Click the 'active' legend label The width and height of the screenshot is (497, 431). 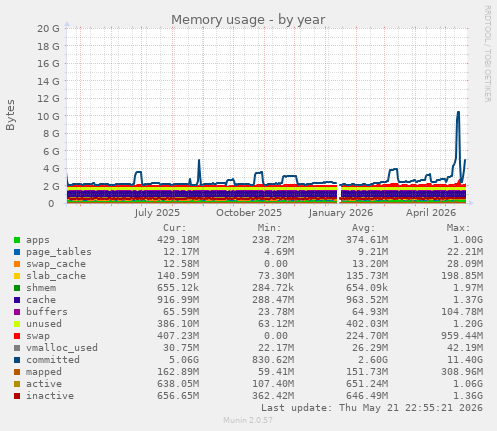[44, 384]
